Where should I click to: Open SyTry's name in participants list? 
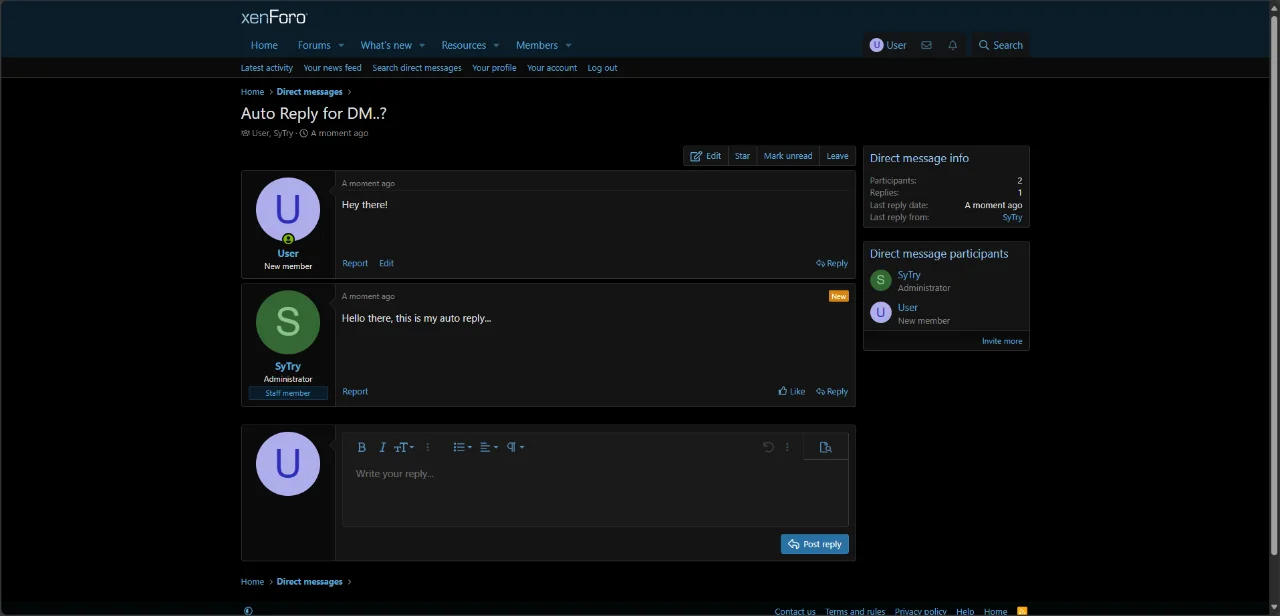click(x=909, y=275)
